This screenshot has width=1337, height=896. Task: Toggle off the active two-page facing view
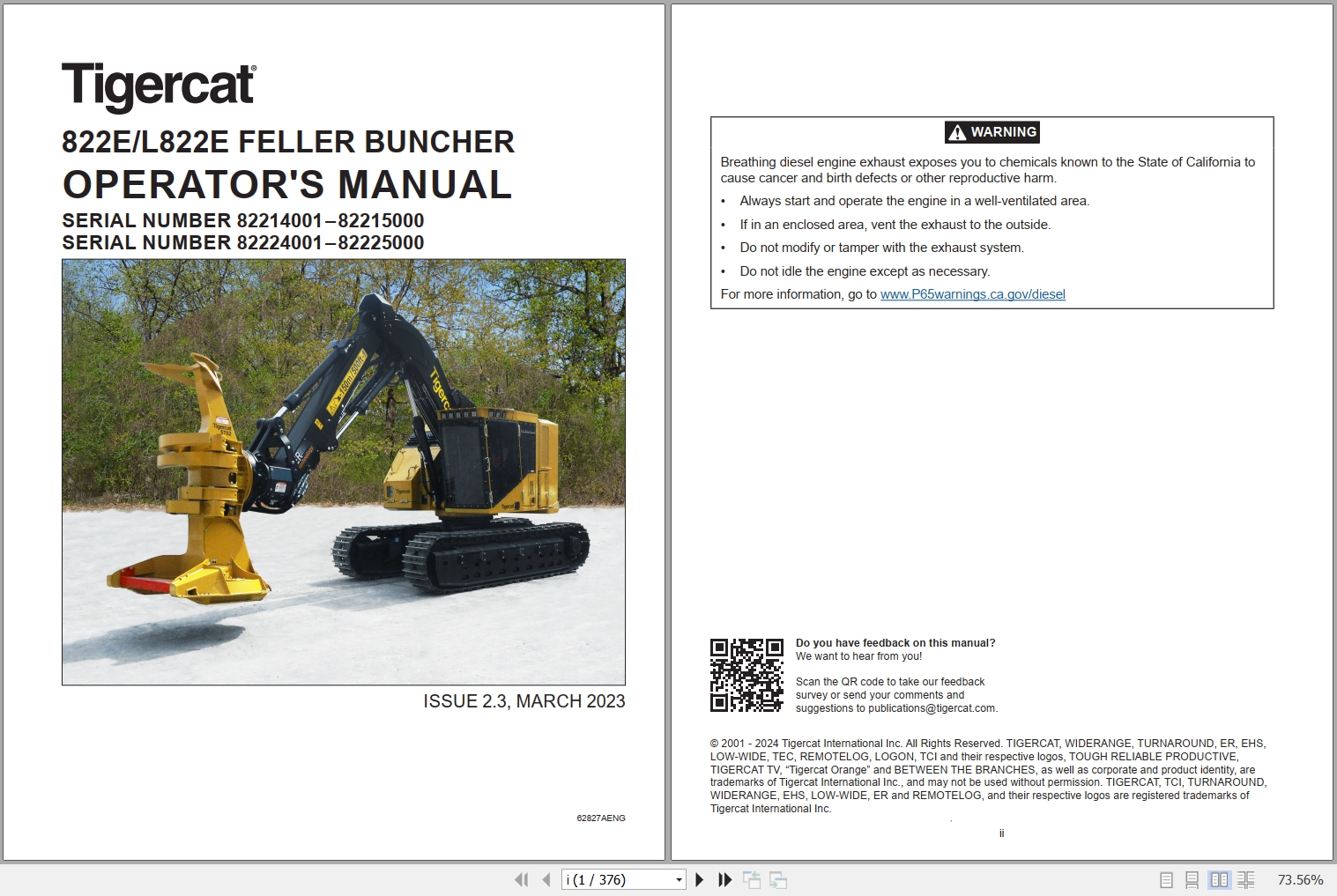click(1220, 879)
